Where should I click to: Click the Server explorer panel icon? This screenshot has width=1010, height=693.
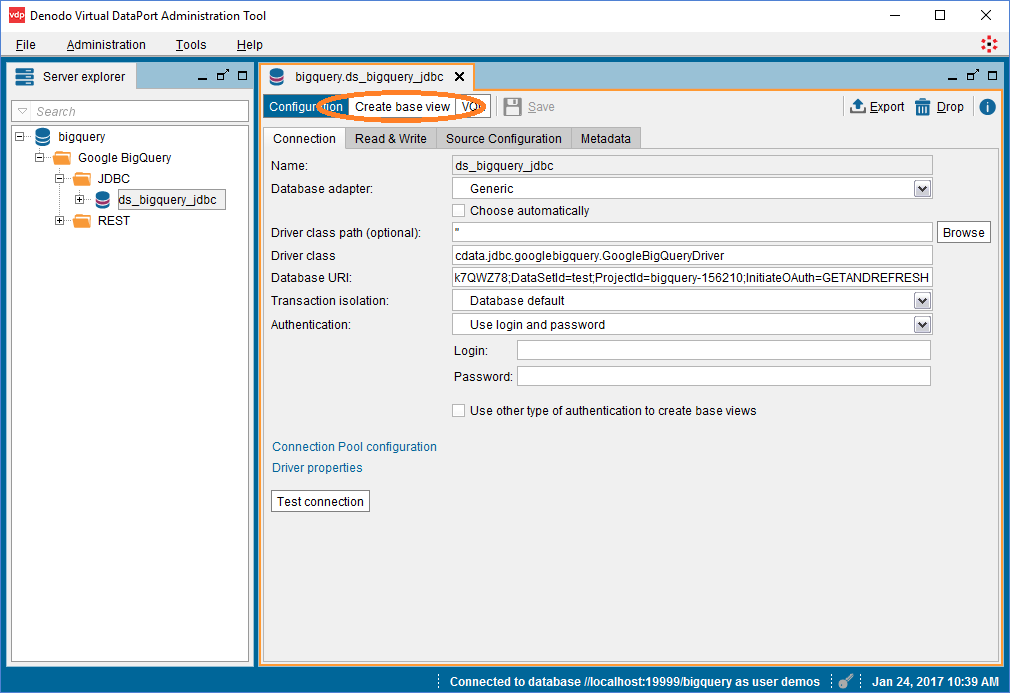coord(24,77)
